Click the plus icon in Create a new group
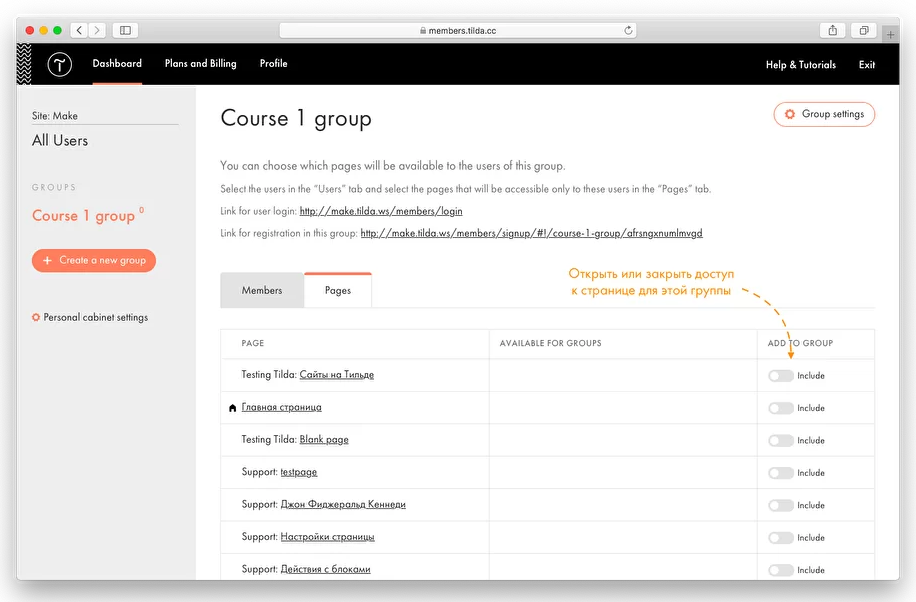 (47, 261)
